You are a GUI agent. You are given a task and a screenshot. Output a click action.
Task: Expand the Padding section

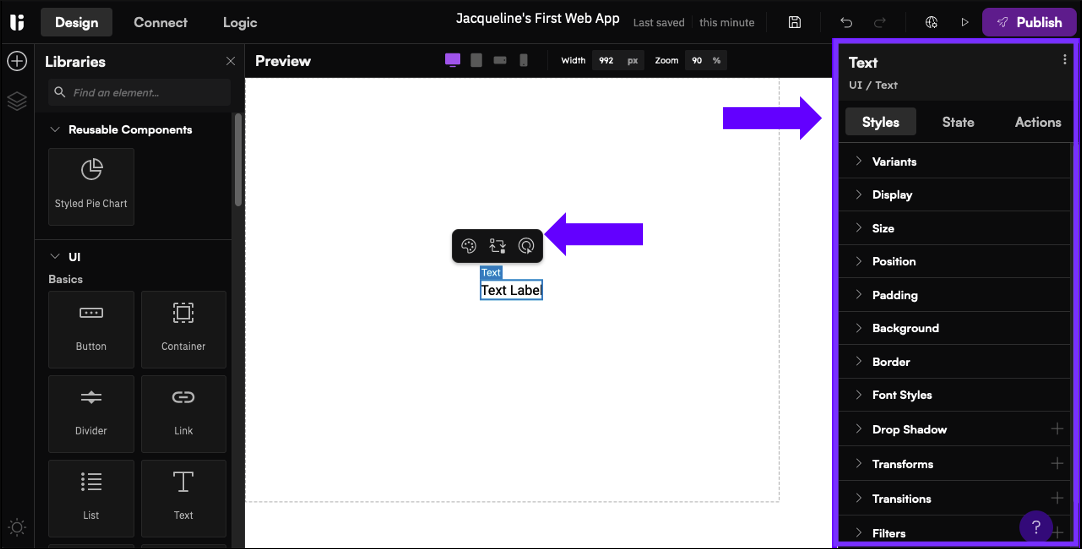click(954, 295)
